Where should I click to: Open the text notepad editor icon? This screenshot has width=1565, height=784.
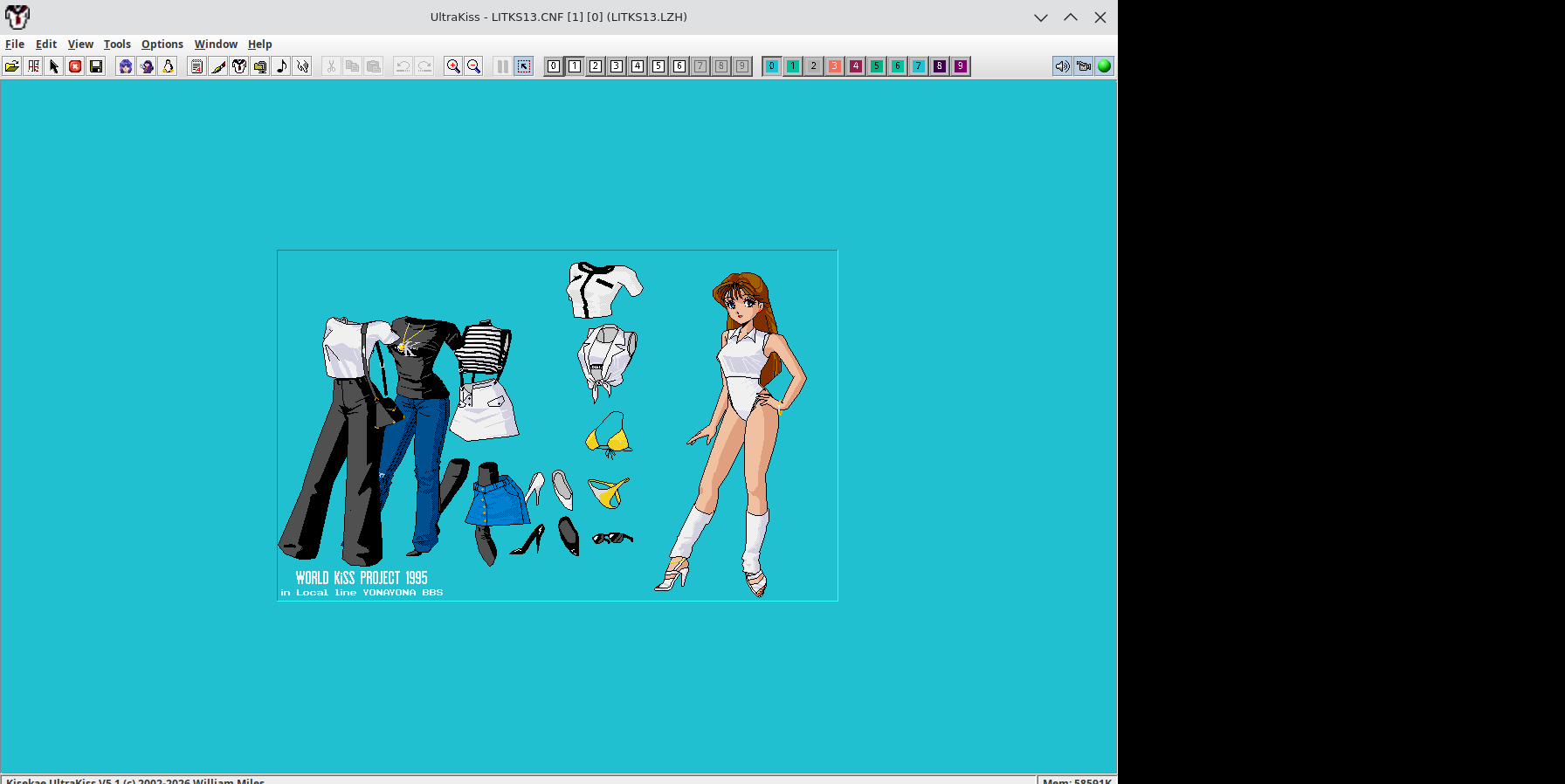[x=197, y=66]
